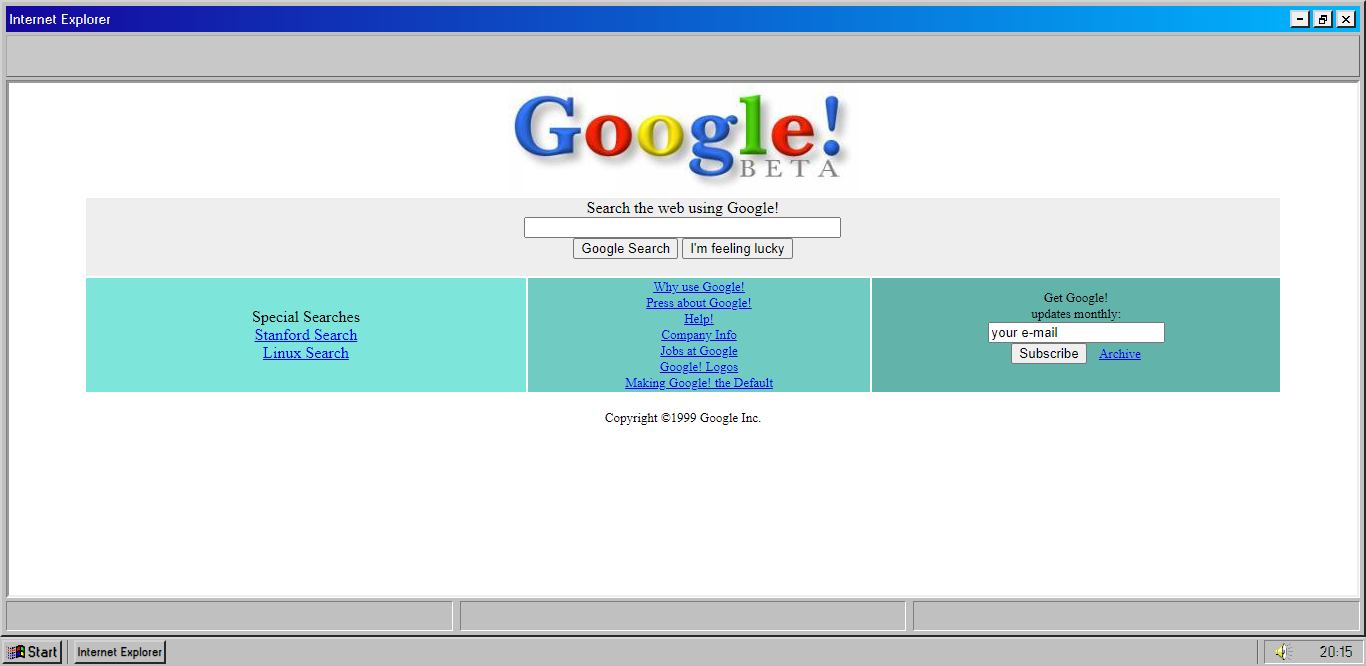
Task: Select Internet Explorer taskbar button
Action: coord(120,652)
